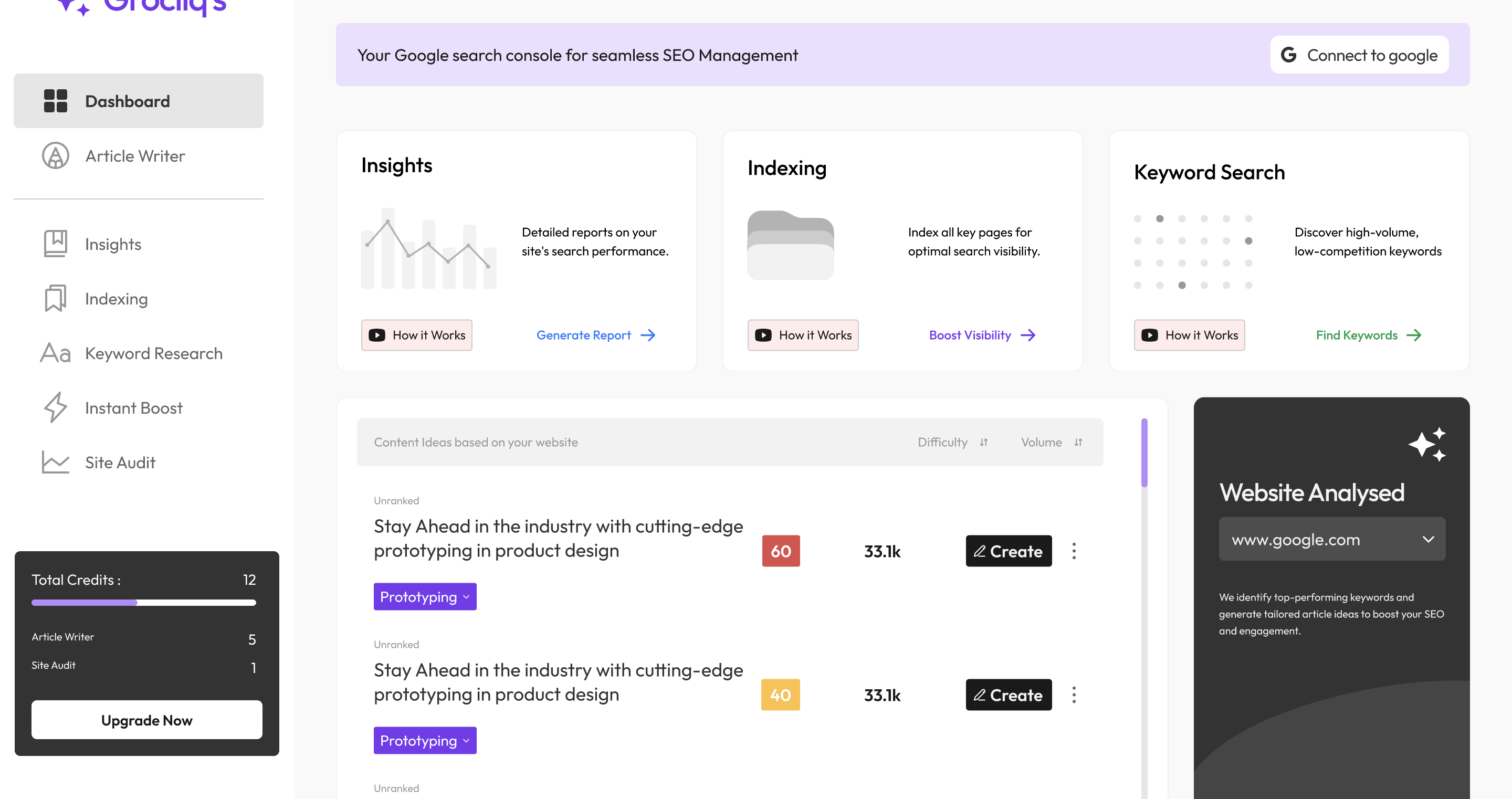Image resolution: width=1512 pixels, height=799 pixels.
Task: Click the Instant Boost lightning icon
Action: pyautogui.click(x=55, y=407)
